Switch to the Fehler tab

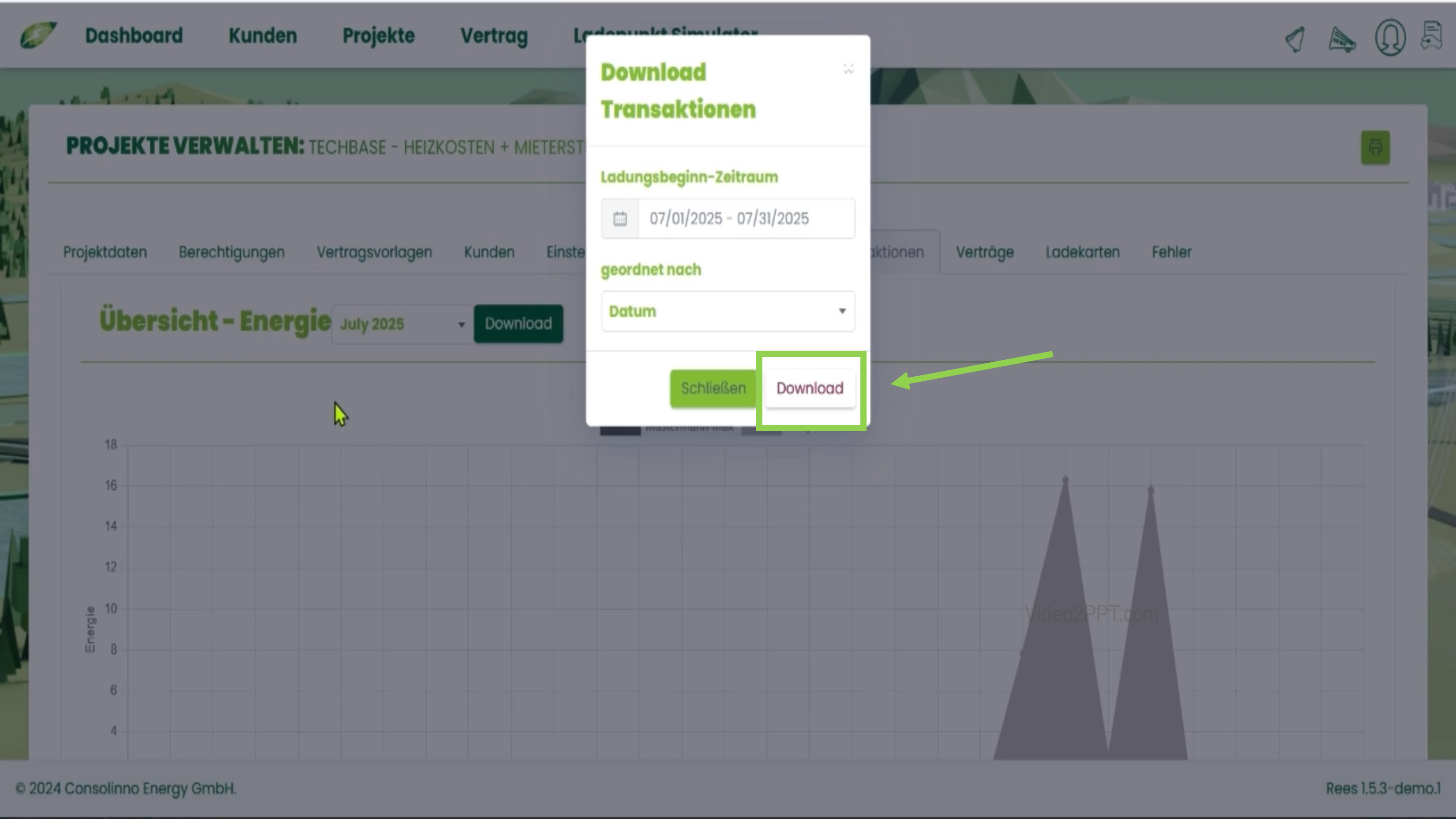(x=1172, y=252)
